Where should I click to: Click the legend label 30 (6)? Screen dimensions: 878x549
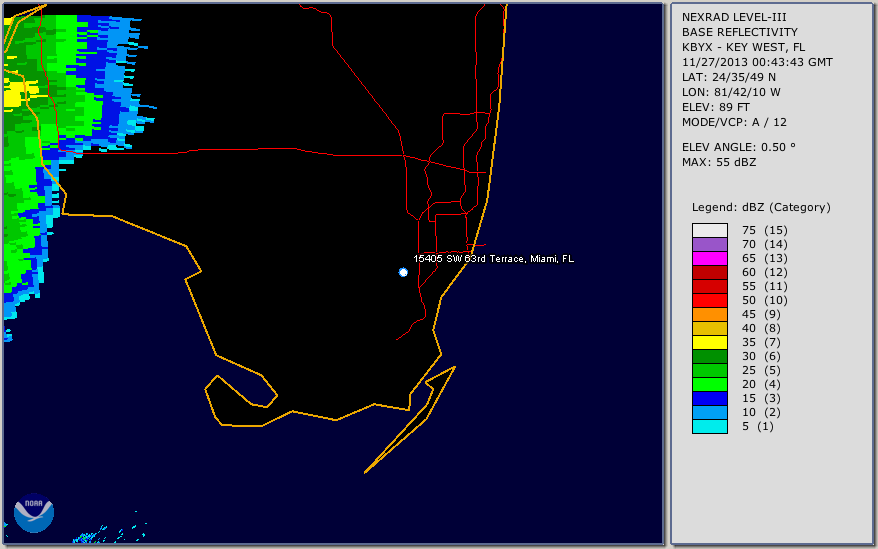[761, 356]
